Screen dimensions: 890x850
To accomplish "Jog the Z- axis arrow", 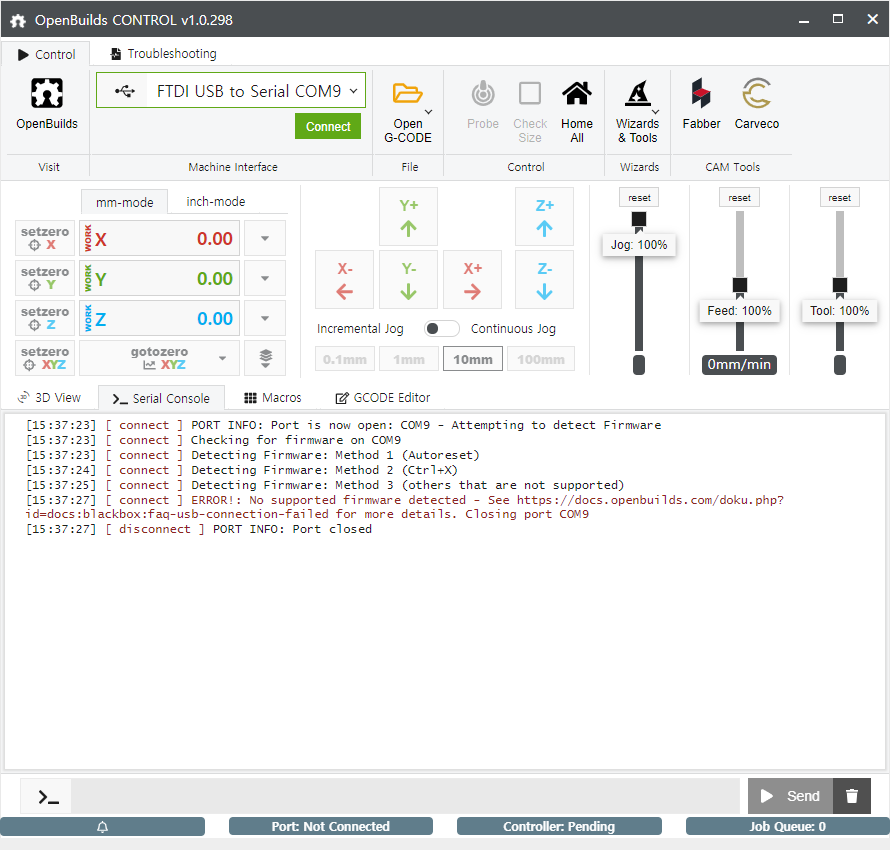I will [x=544, y=280].
